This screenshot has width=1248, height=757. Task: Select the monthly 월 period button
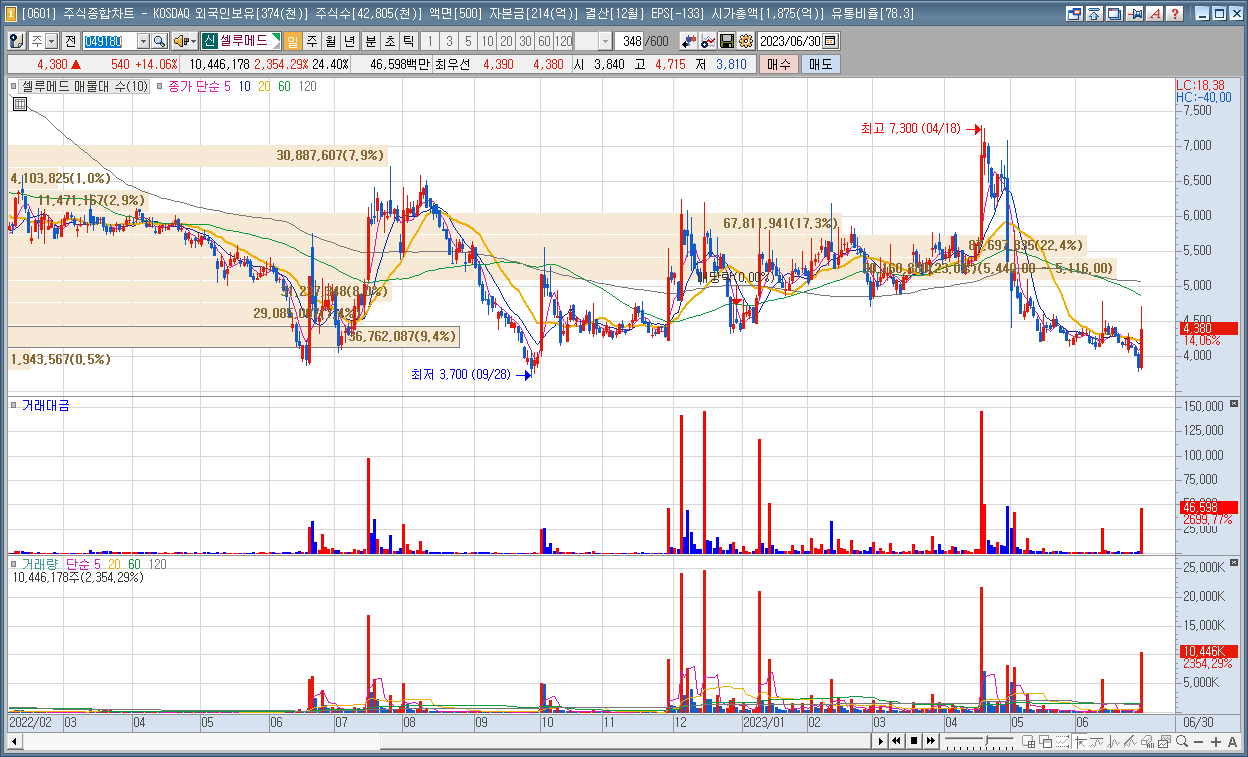point(331,41)
